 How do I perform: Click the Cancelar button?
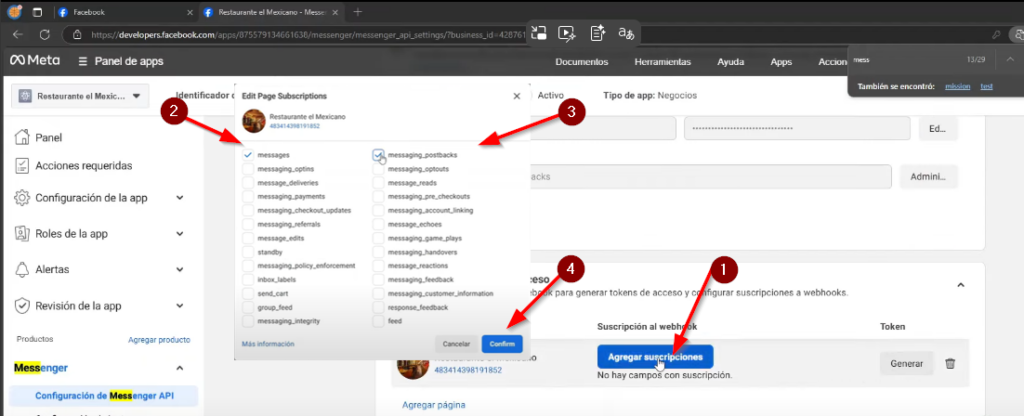pyautogui.click(x=456, y=344)
